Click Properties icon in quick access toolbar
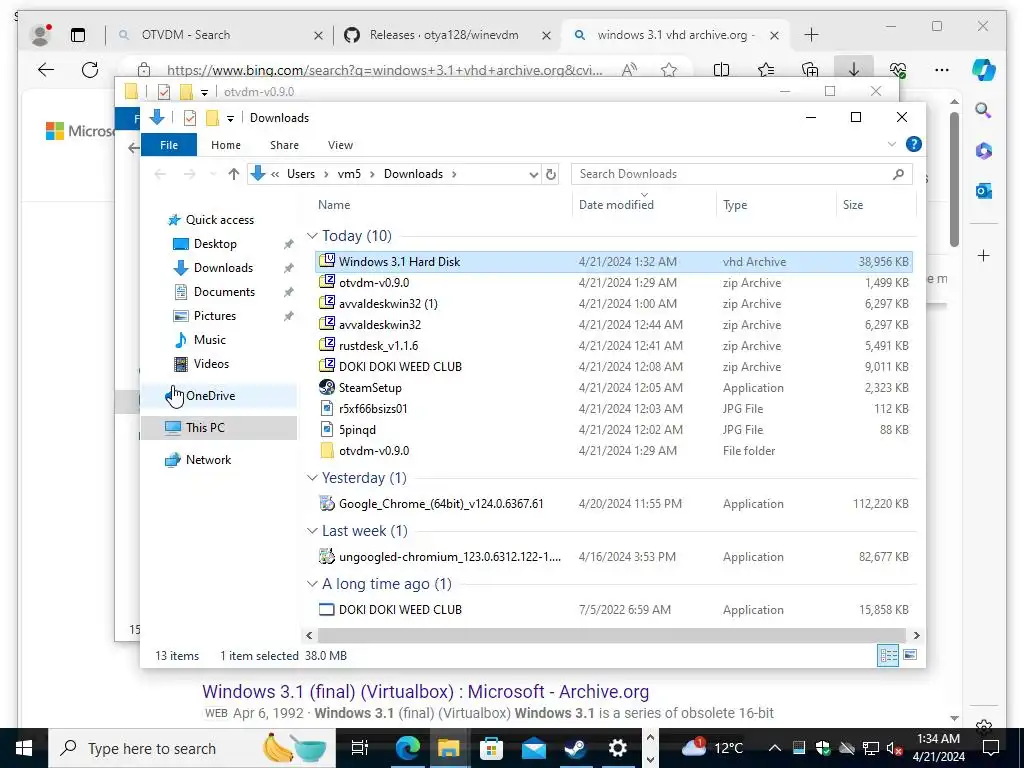1024x768 pixels. tap(189, 118)
